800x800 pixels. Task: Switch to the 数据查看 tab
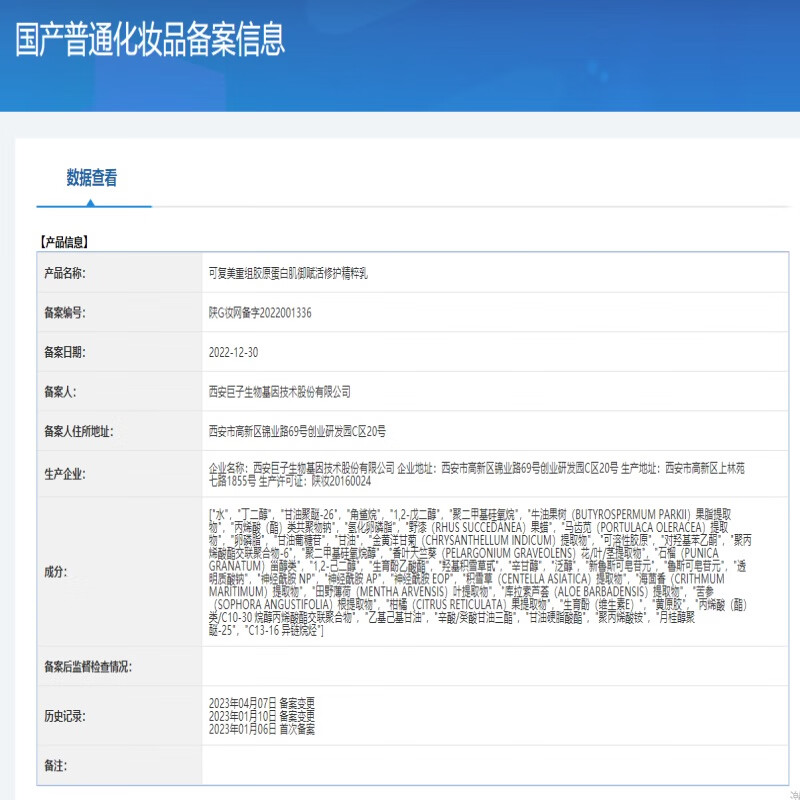(x=92, y=178)
